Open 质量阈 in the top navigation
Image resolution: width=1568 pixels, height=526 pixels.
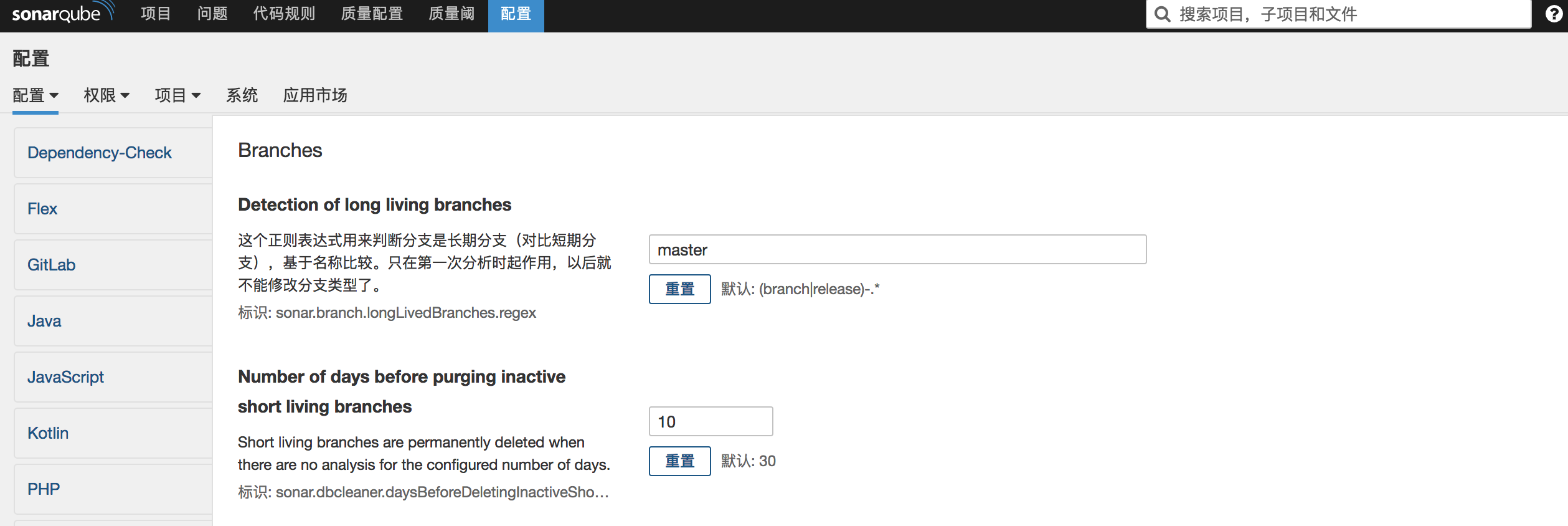(451, 14)
